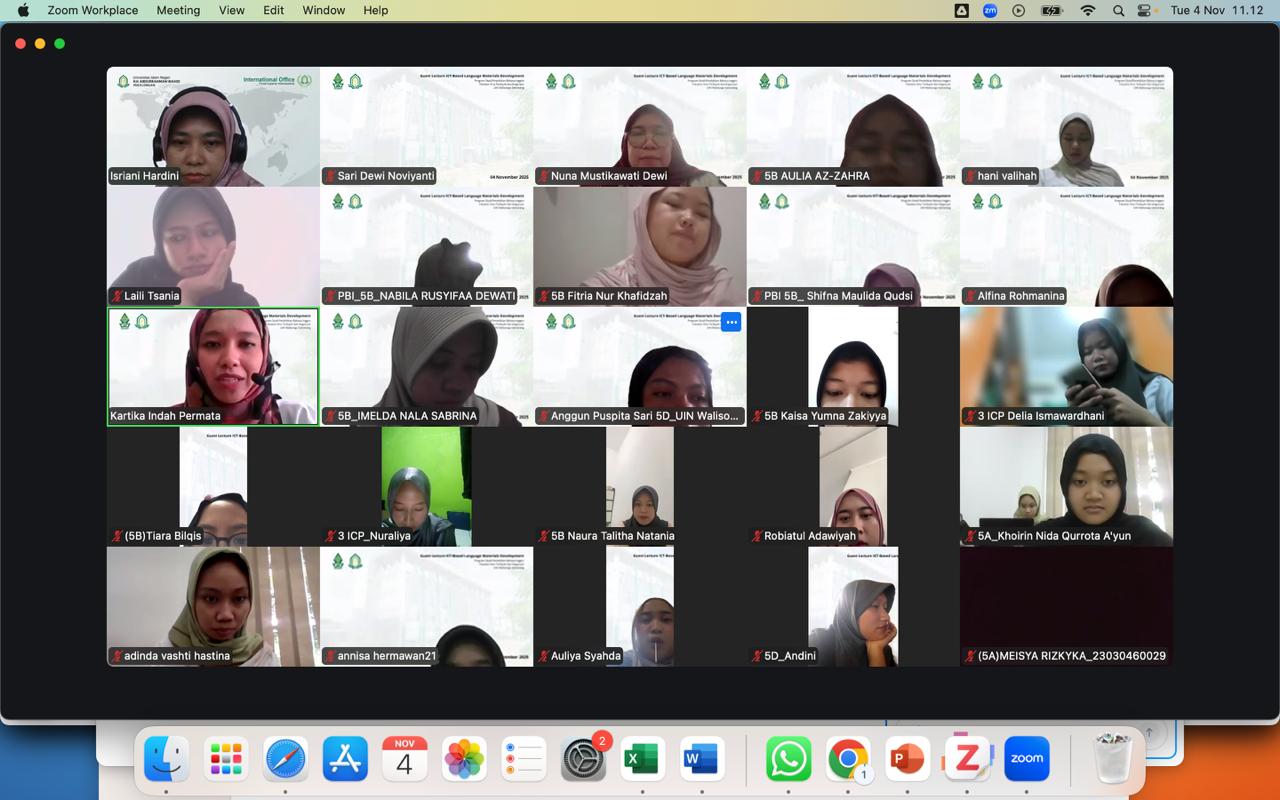Viewport: 1280px width, 800px height.
Task: Launch WhatsApp from the Dock
Action: [x=788, y=759]
